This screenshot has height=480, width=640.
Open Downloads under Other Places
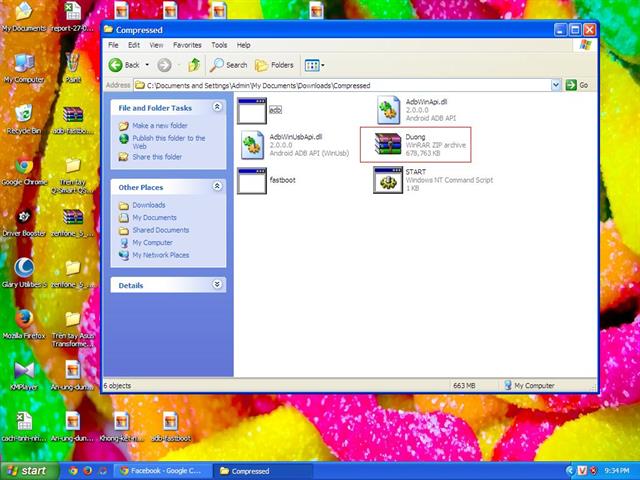(149, 205)
